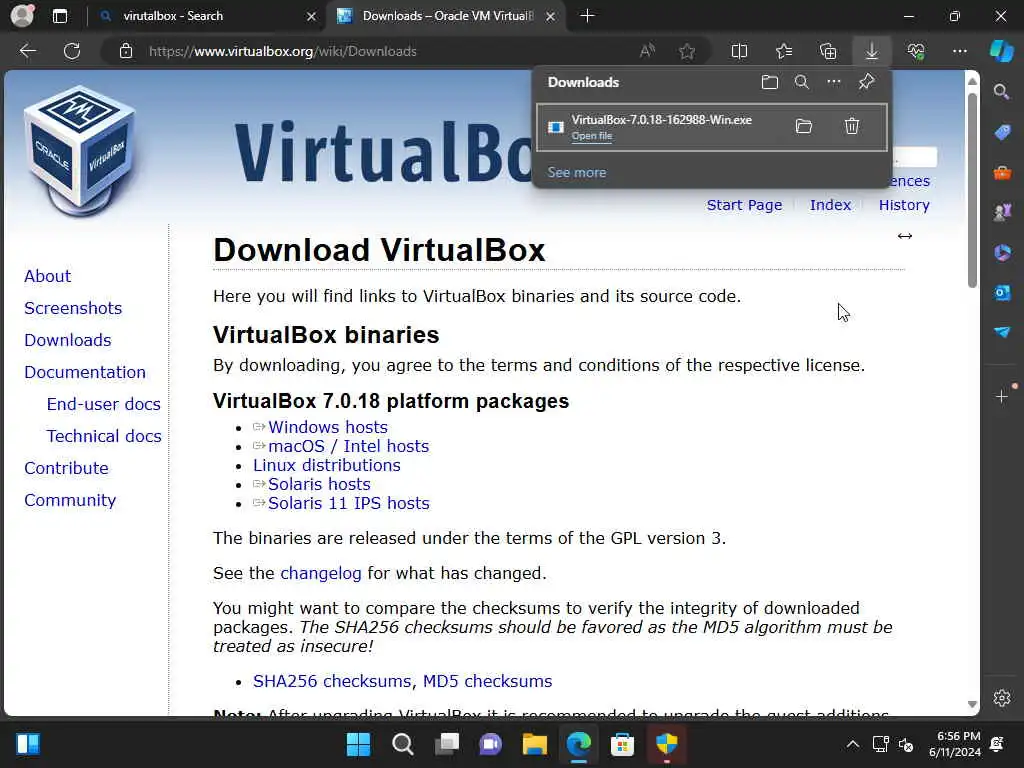
Task: Open the Edge sidebar search icon
Action: (1002, 92)
